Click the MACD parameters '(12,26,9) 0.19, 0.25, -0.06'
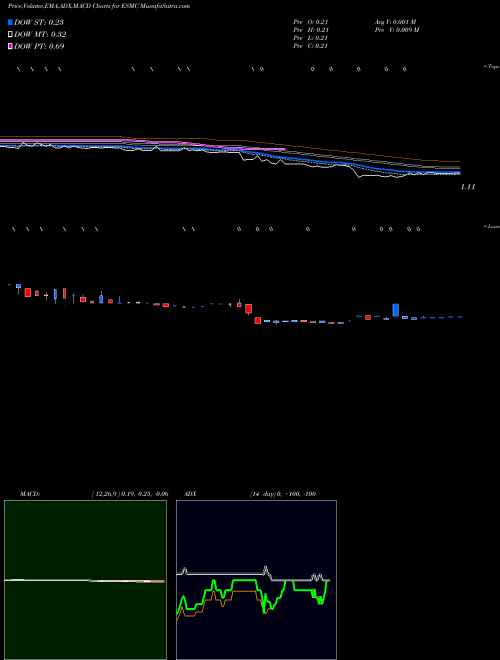The height and width of the screenshot is (660, 500). click(130, 494)
